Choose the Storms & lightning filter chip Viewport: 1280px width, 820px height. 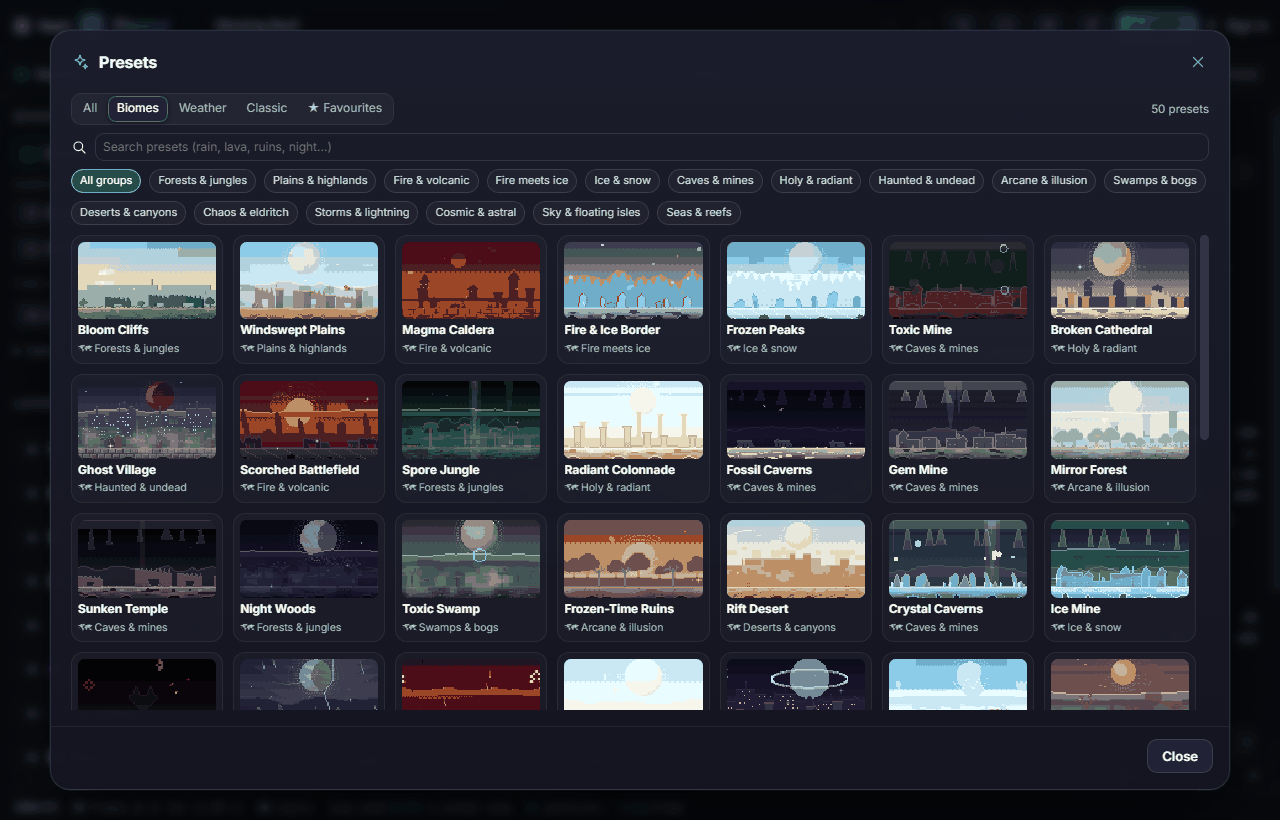(x=362, y=213)
